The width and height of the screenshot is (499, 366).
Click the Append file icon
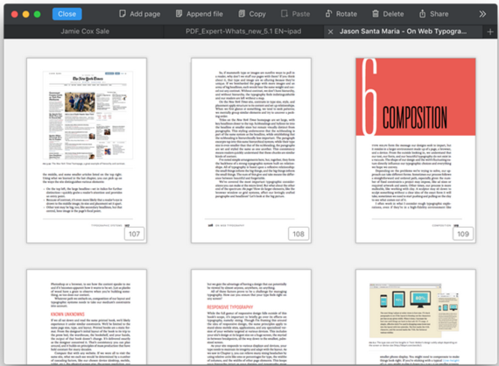179,14
